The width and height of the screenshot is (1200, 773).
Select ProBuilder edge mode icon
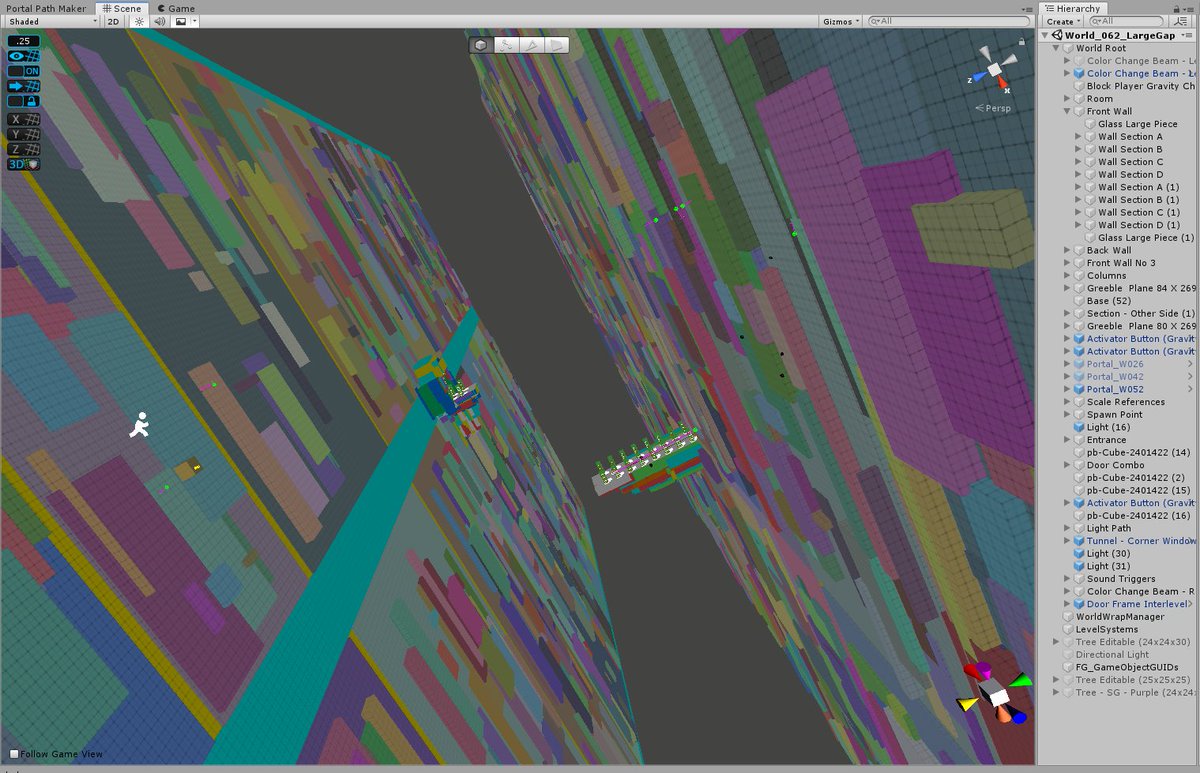(531, 45)
